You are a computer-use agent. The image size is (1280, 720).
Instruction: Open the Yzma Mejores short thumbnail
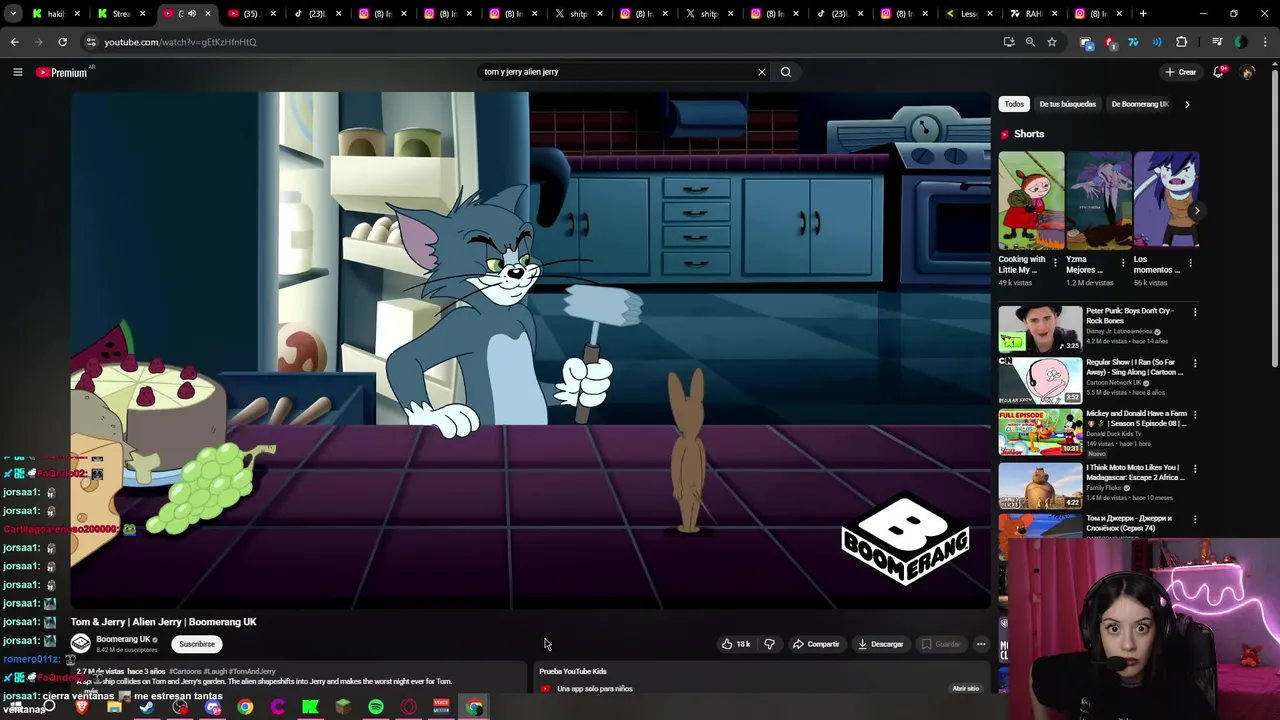(x=1098, y=200)
